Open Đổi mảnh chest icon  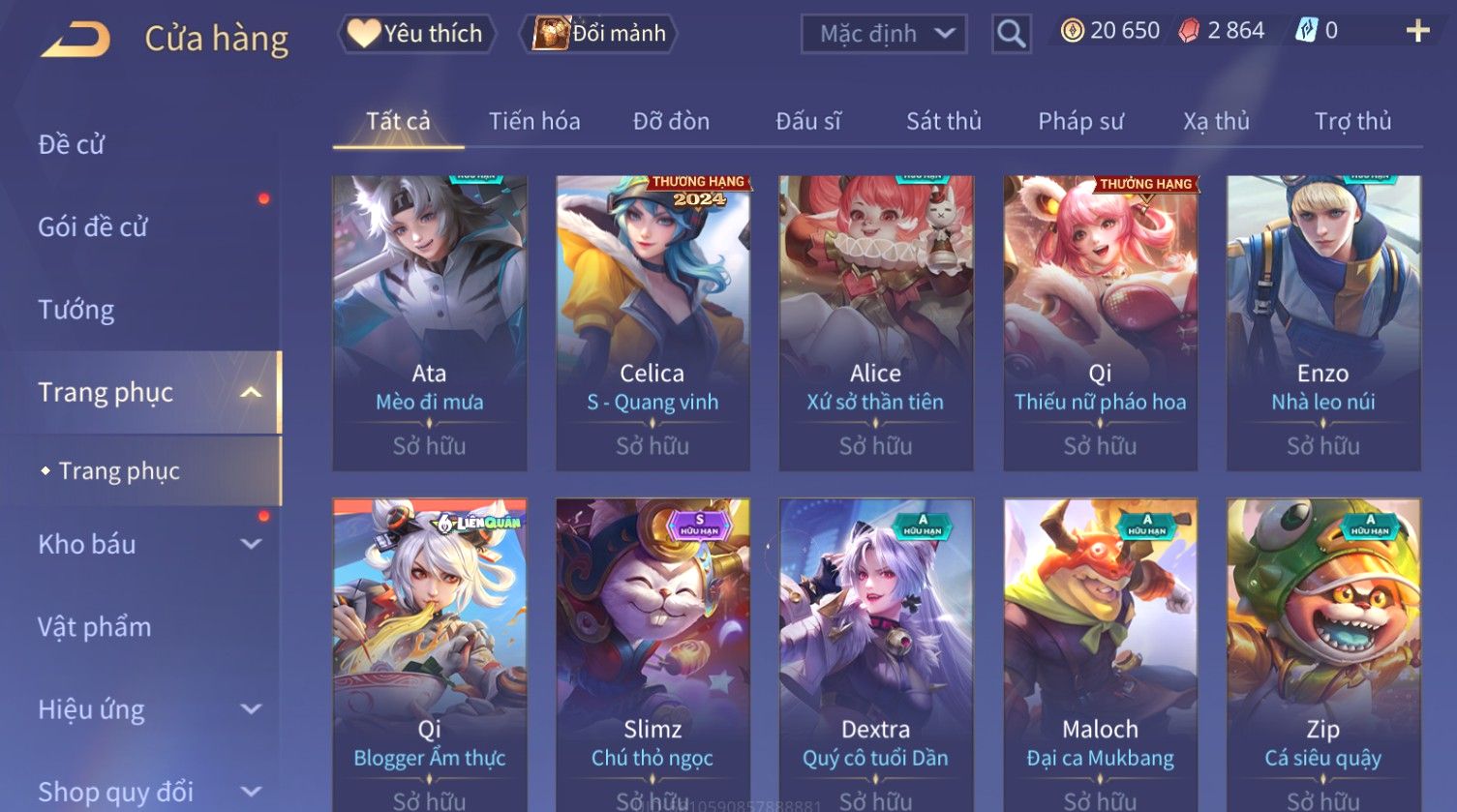pyautogui.click(x=550, y=33)
